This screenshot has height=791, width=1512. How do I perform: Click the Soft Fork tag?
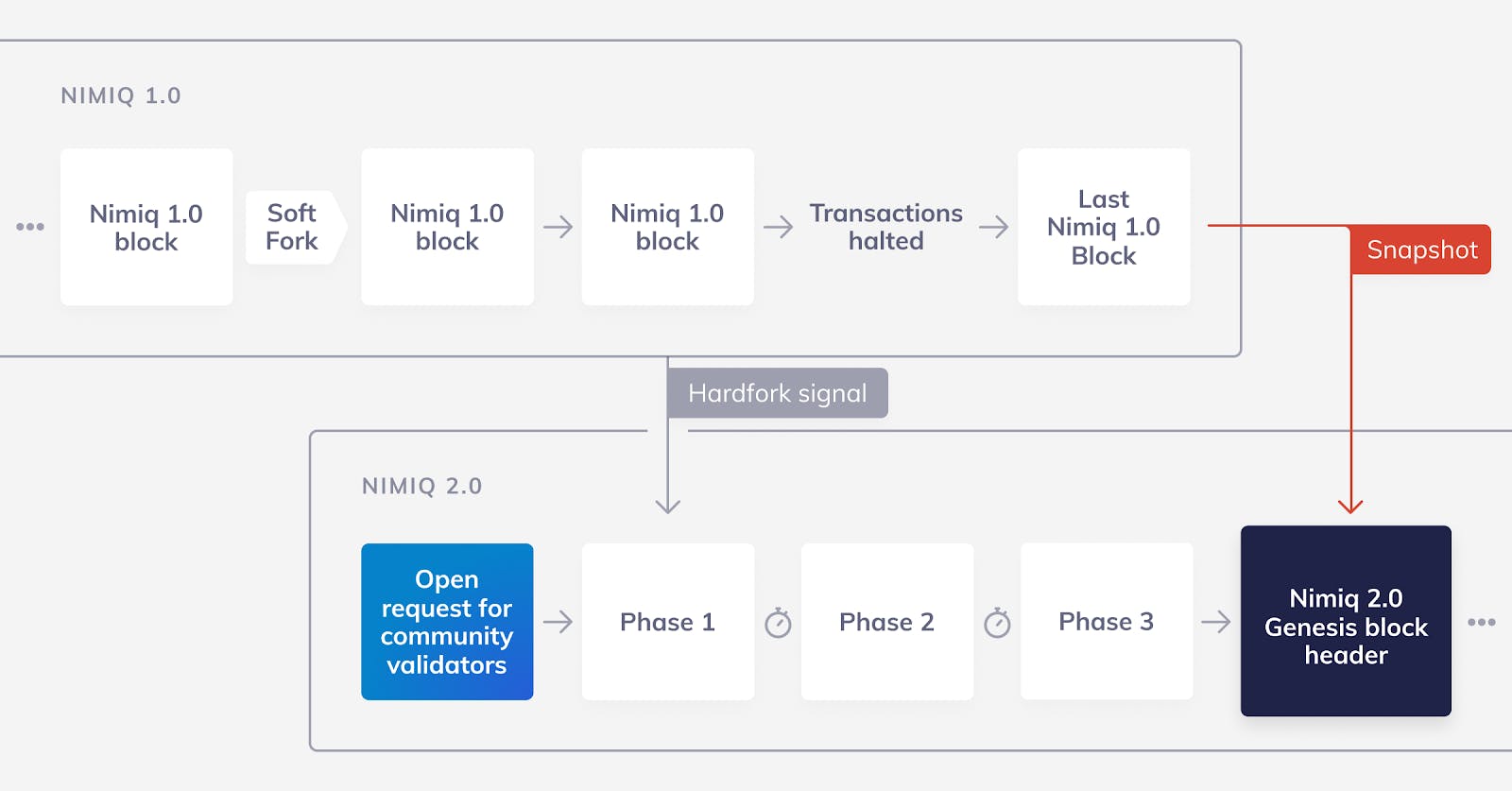tap(293, 227)
